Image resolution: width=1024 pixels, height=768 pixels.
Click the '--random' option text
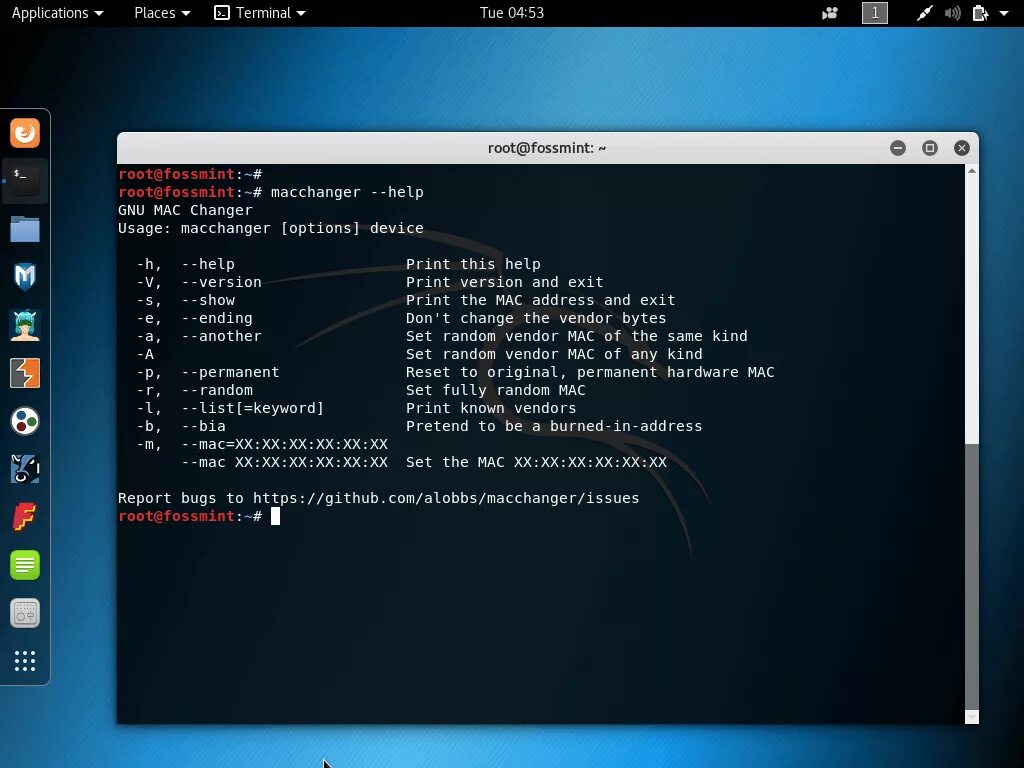coord(217,390)
